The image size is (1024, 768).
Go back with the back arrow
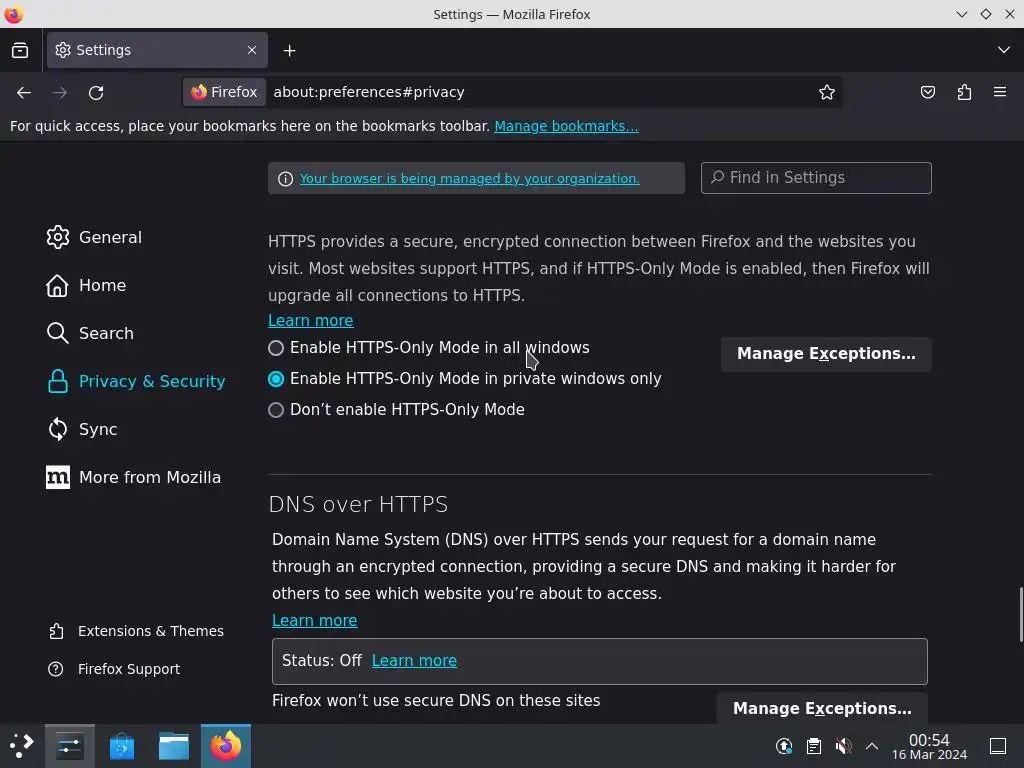pyautogui.click(x=24, y=92)
